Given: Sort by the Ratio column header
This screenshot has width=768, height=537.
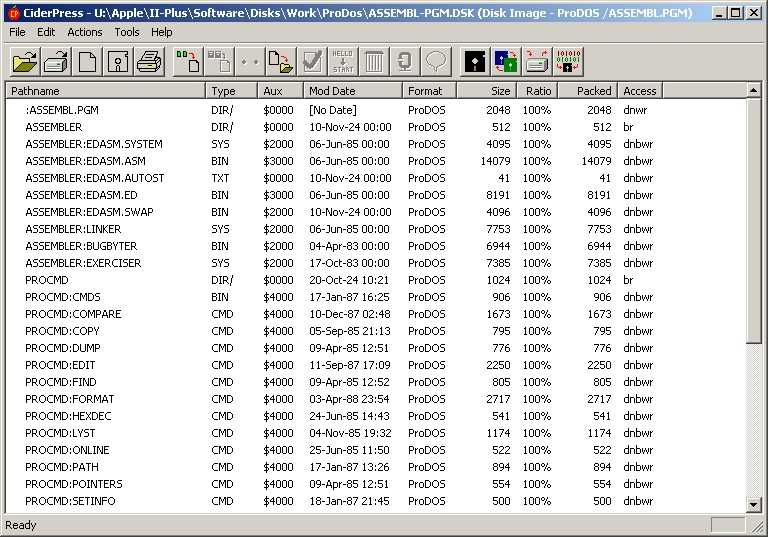Looking at the screenshot, I should [x=537, y=91].
